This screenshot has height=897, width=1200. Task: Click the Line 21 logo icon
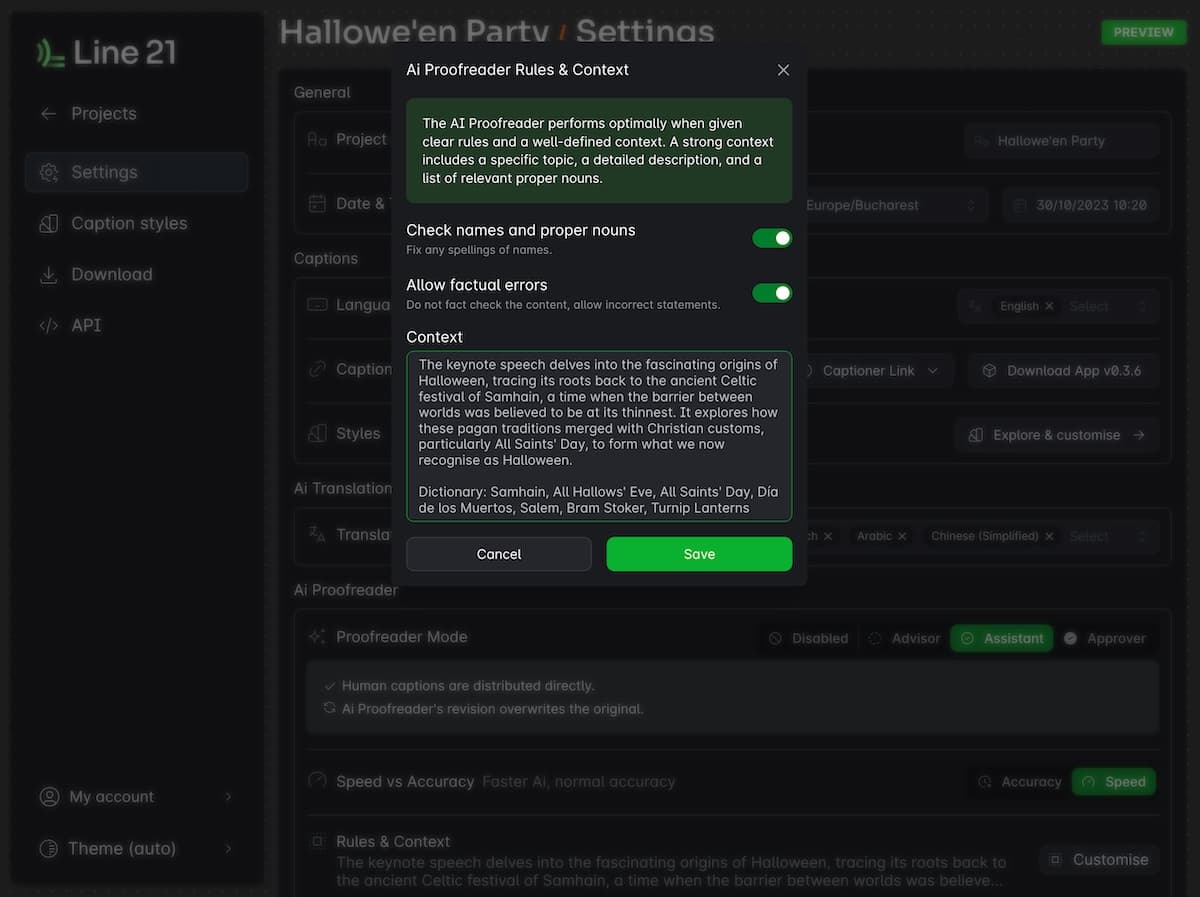[51, 52]
